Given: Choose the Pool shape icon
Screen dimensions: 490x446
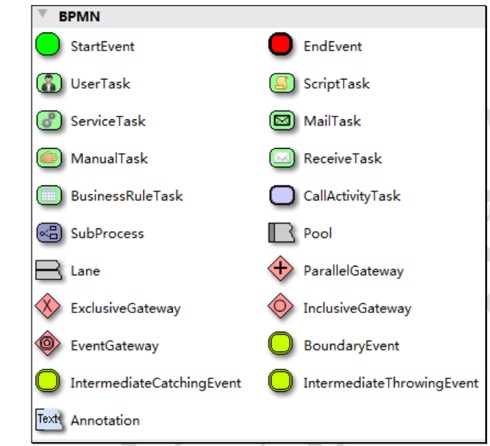Looking at the screenshot, I should [281, 232].
